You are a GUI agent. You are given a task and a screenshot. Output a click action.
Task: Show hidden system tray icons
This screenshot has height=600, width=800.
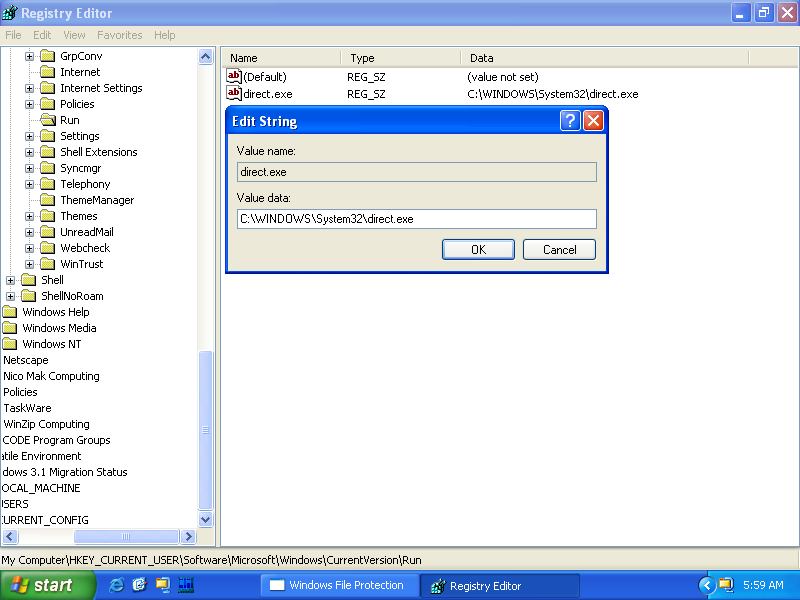click(707, 585)
